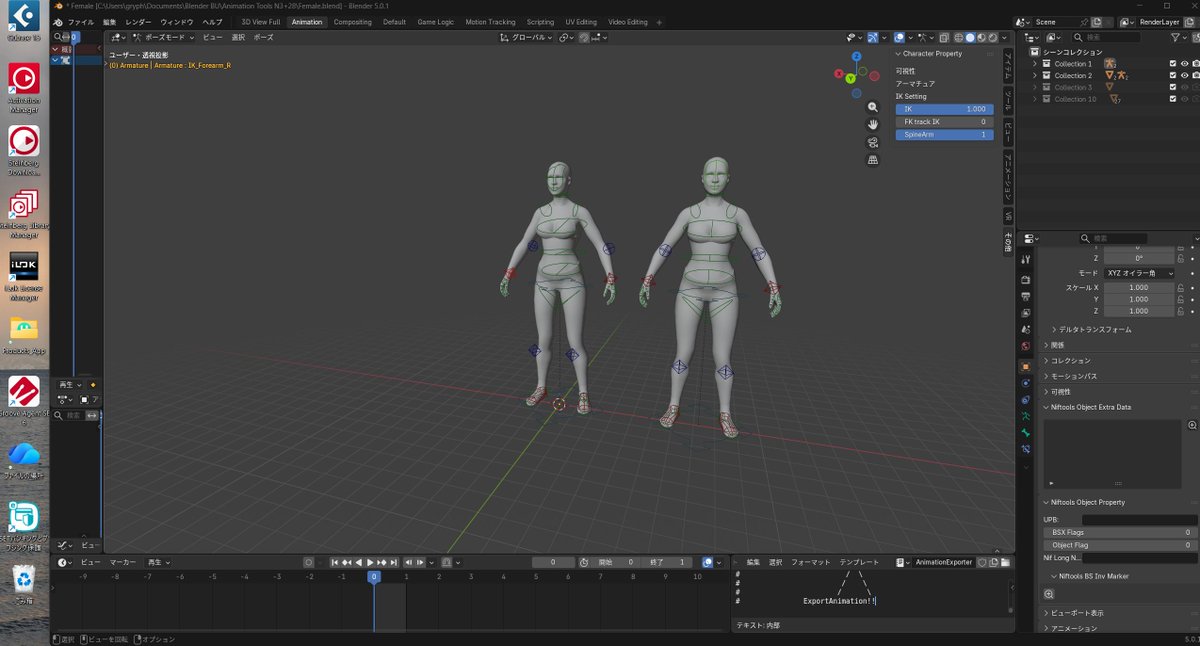
Task: Open the Tool properties tab icon
Action: tap(1025, 259)
